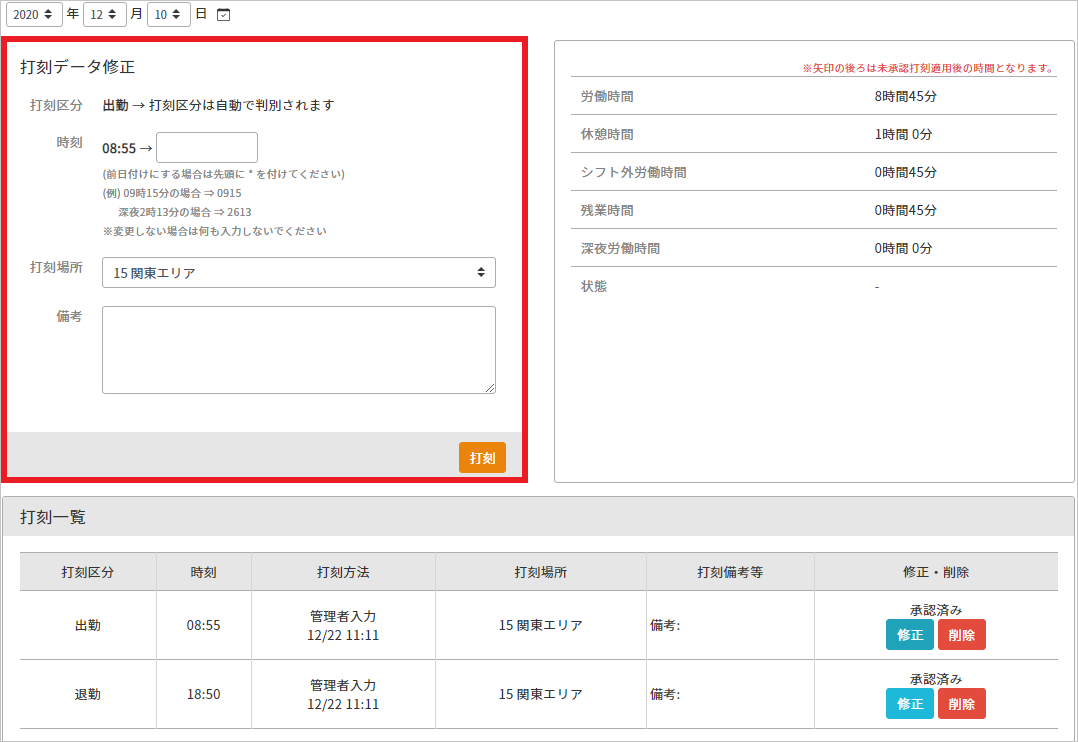Open the year dropdown showing 2020
Screen dimensions: 1078x742
pyautogui.click(x=34, y=14)
